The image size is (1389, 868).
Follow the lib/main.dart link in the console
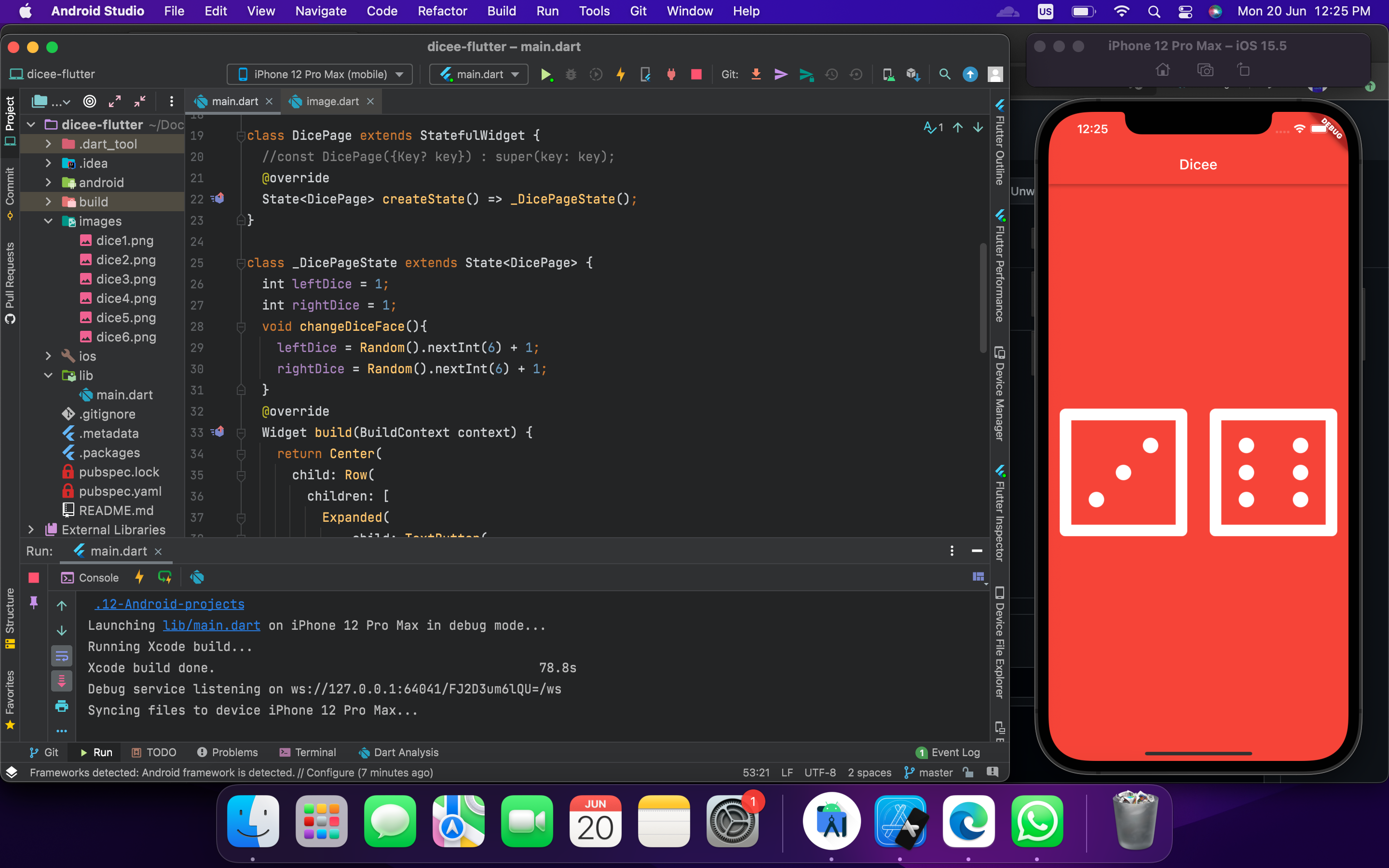pos(211,625)
